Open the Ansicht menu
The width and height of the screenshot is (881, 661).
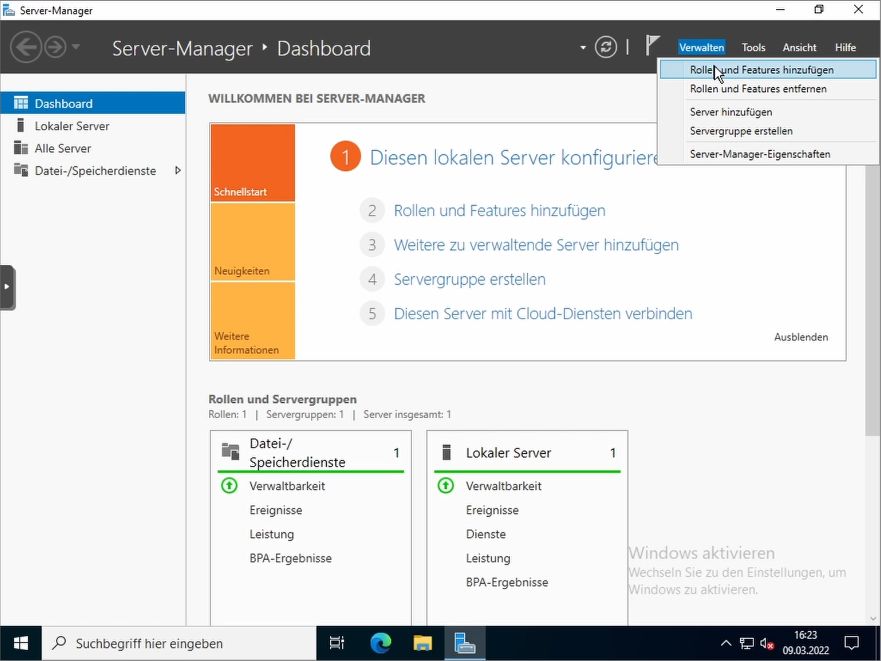tap(799, 48)
